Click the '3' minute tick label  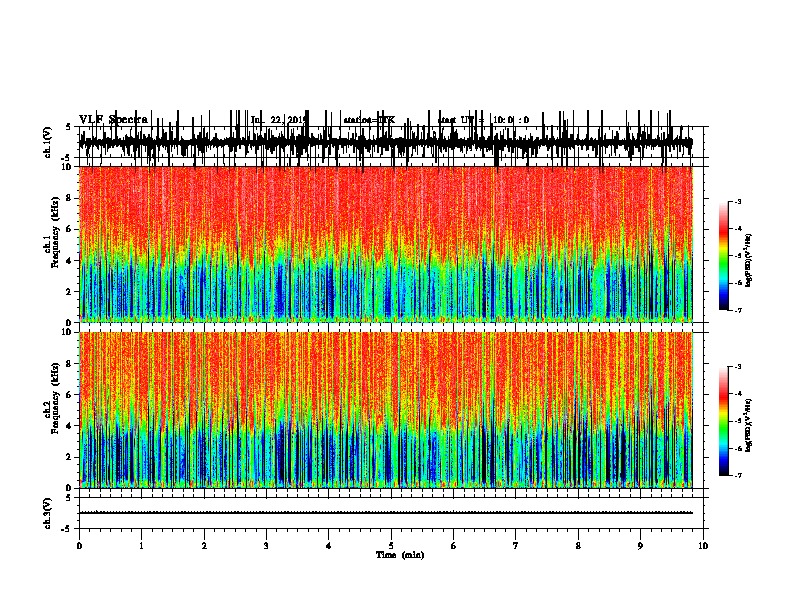pos(266,546)
